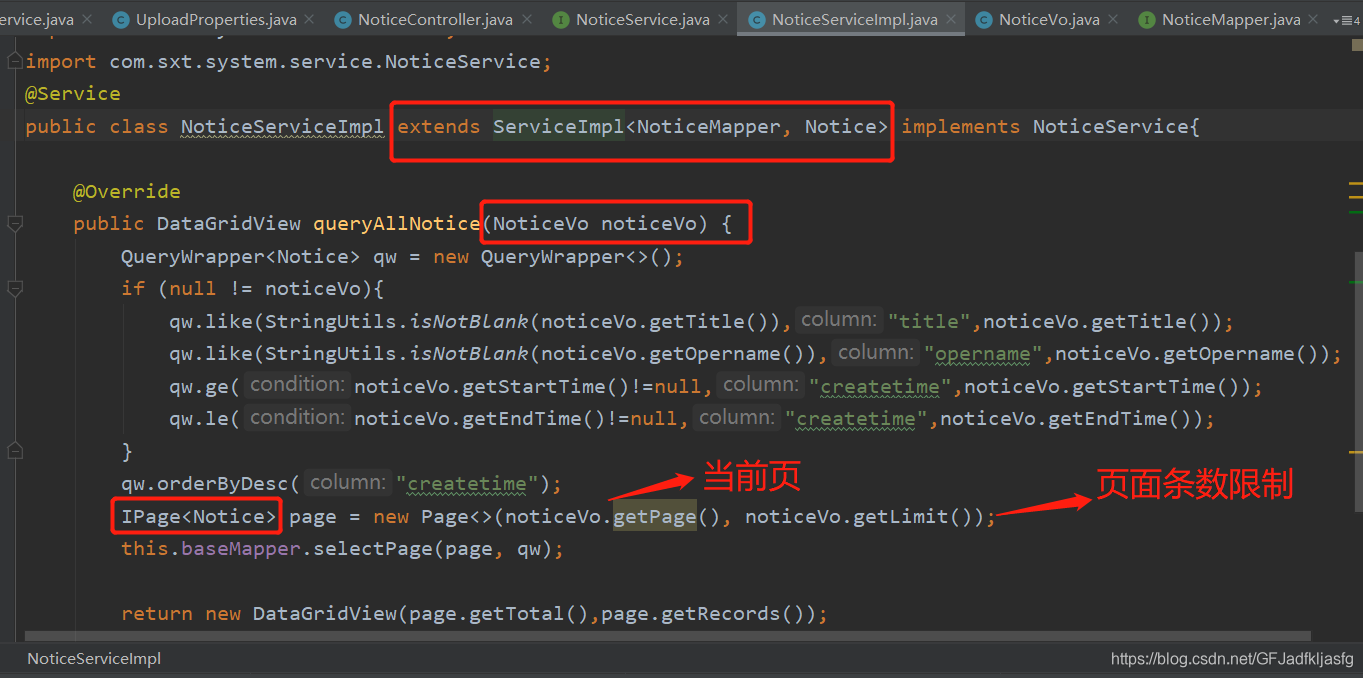Collapse the queryAllNotice method fold
The width and height of the screenshot is (1363, 678).
tap(14, 224)
